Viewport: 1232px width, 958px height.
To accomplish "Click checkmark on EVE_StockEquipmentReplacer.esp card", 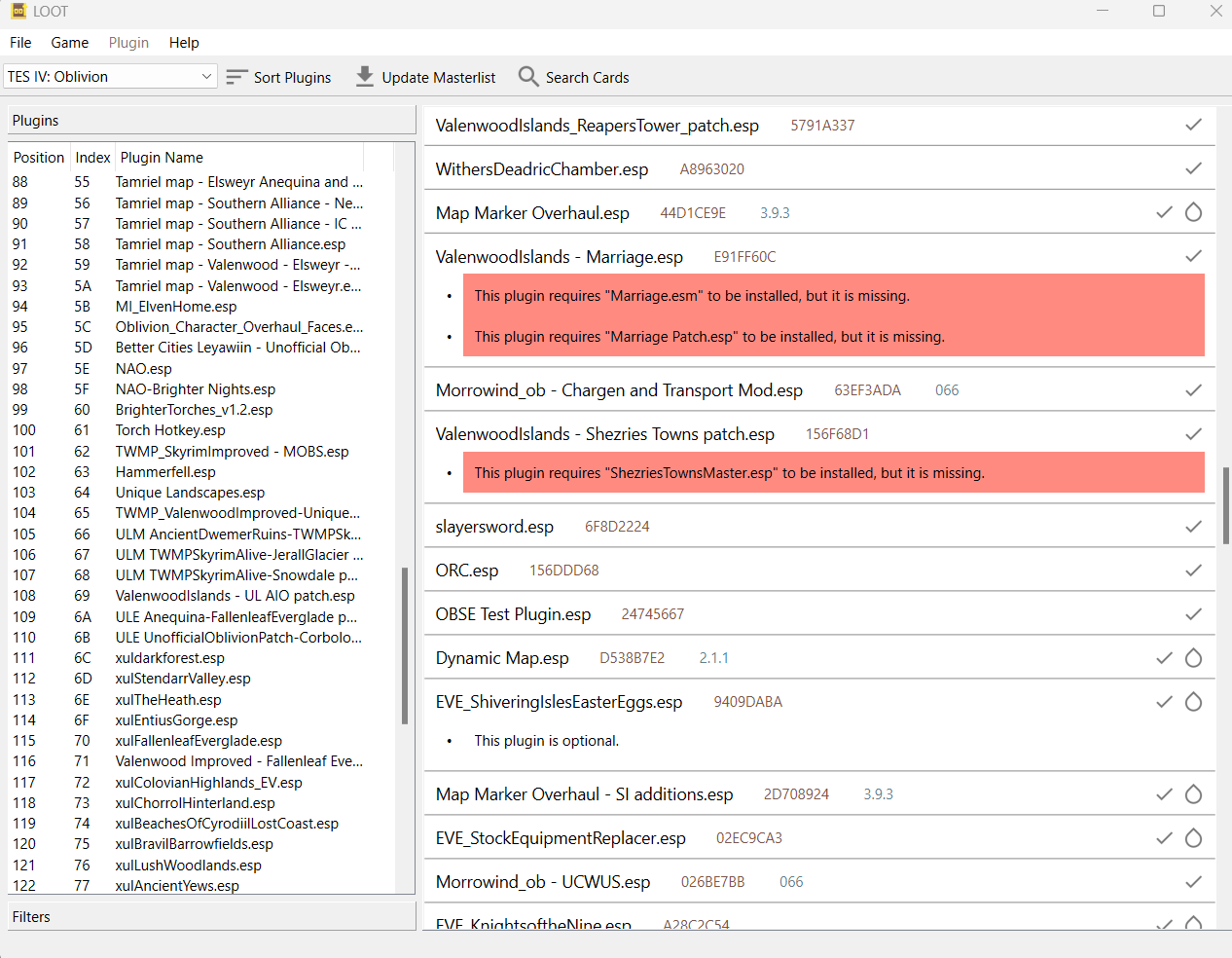I will (1164, 838).
